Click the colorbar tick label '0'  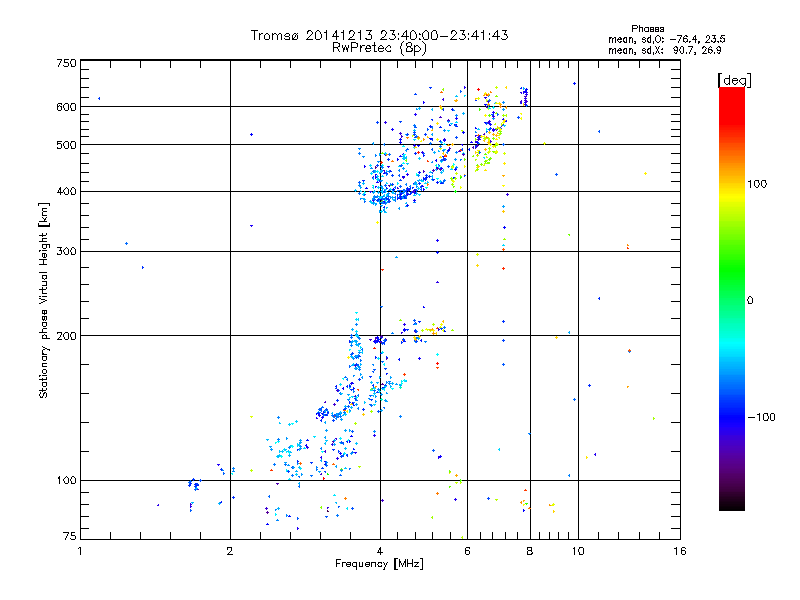(750, 301)
